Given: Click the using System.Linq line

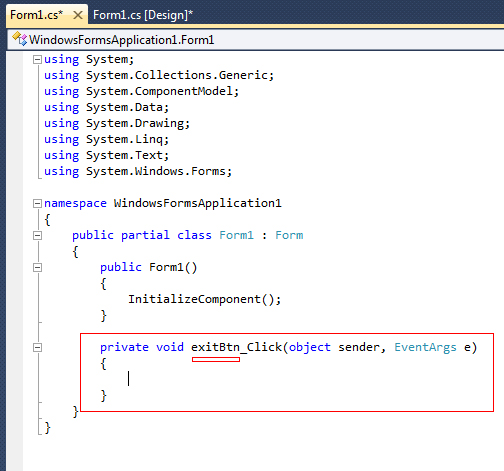Looking at the screenshot, I should click(107, 139).
